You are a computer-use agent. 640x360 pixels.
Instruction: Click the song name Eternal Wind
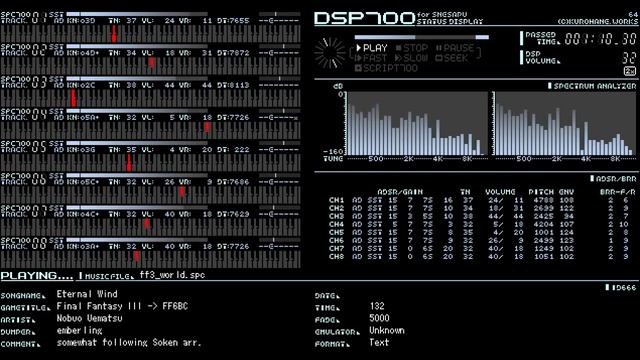(87, 294)
